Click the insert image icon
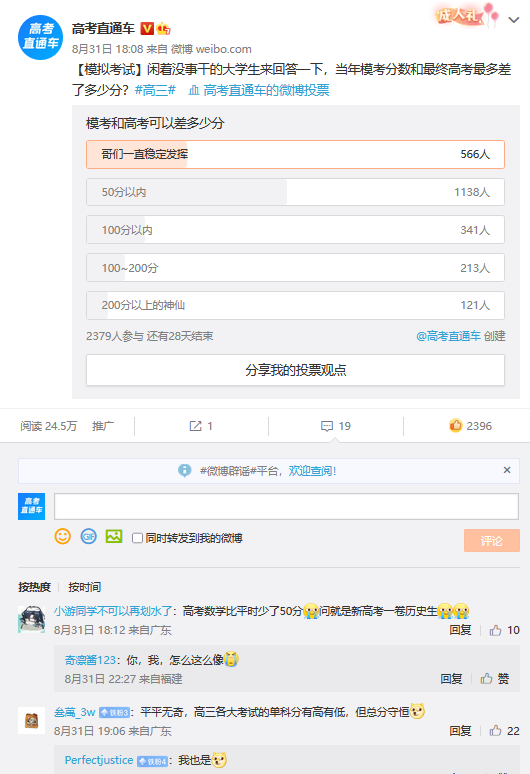 pyautogui.click(x=114, y=536)
